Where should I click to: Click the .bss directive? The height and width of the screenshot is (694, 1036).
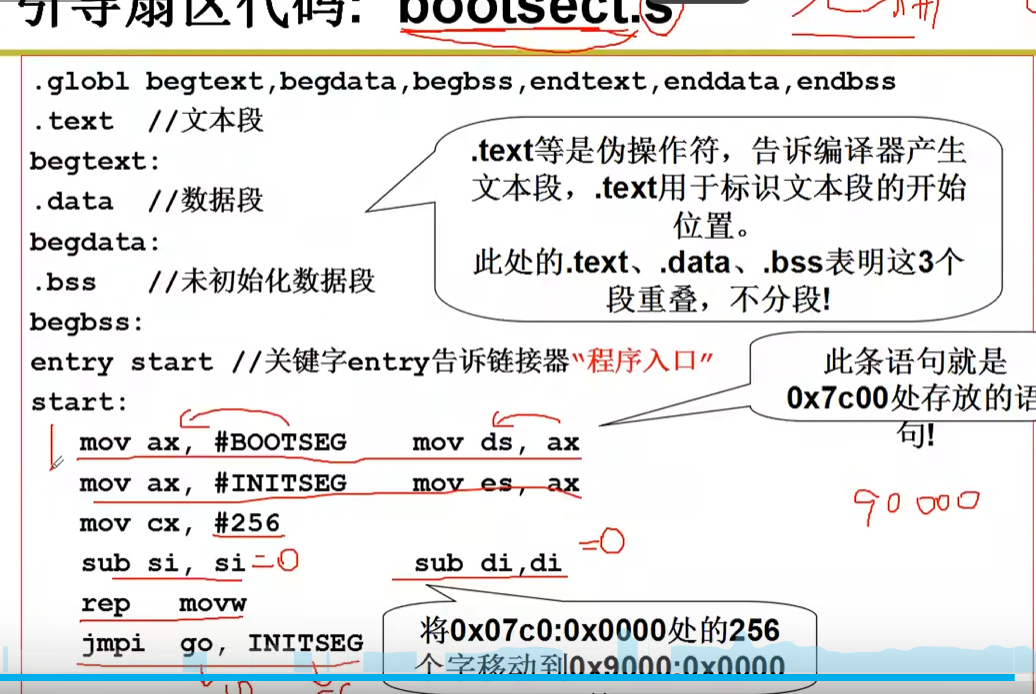65,281
